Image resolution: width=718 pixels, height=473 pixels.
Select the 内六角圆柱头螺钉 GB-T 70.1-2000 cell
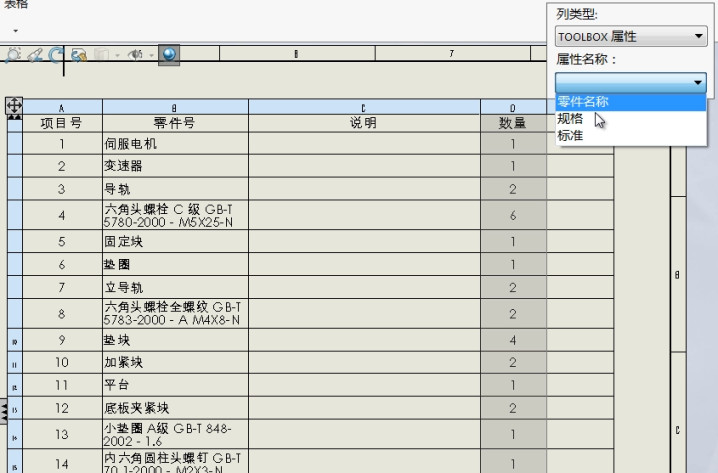tap(175, 462)
